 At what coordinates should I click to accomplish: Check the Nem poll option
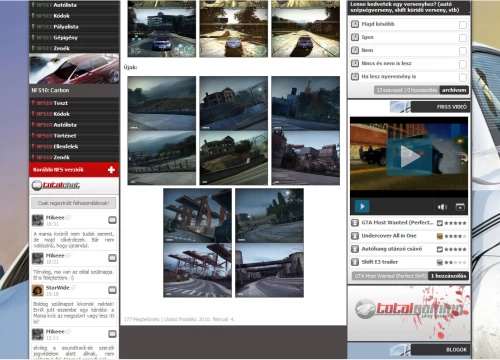pyautogui.click(x=463, y=51)
